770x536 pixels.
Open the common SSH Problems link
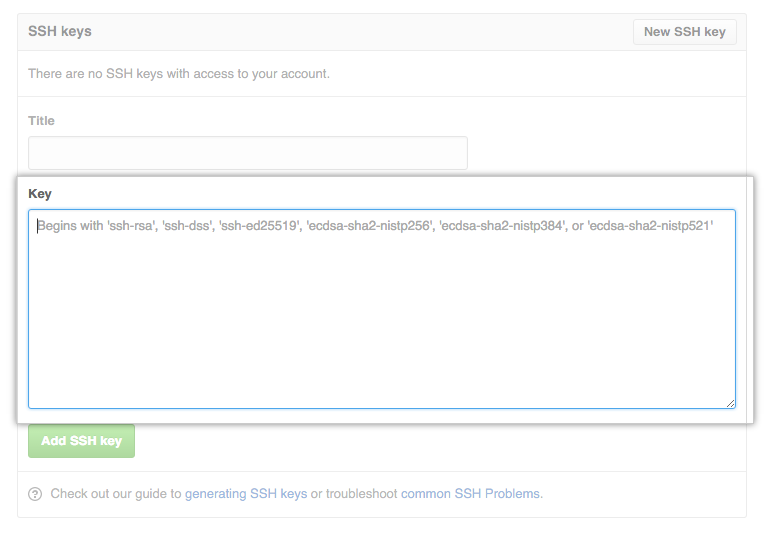click(x=471, y=494)
